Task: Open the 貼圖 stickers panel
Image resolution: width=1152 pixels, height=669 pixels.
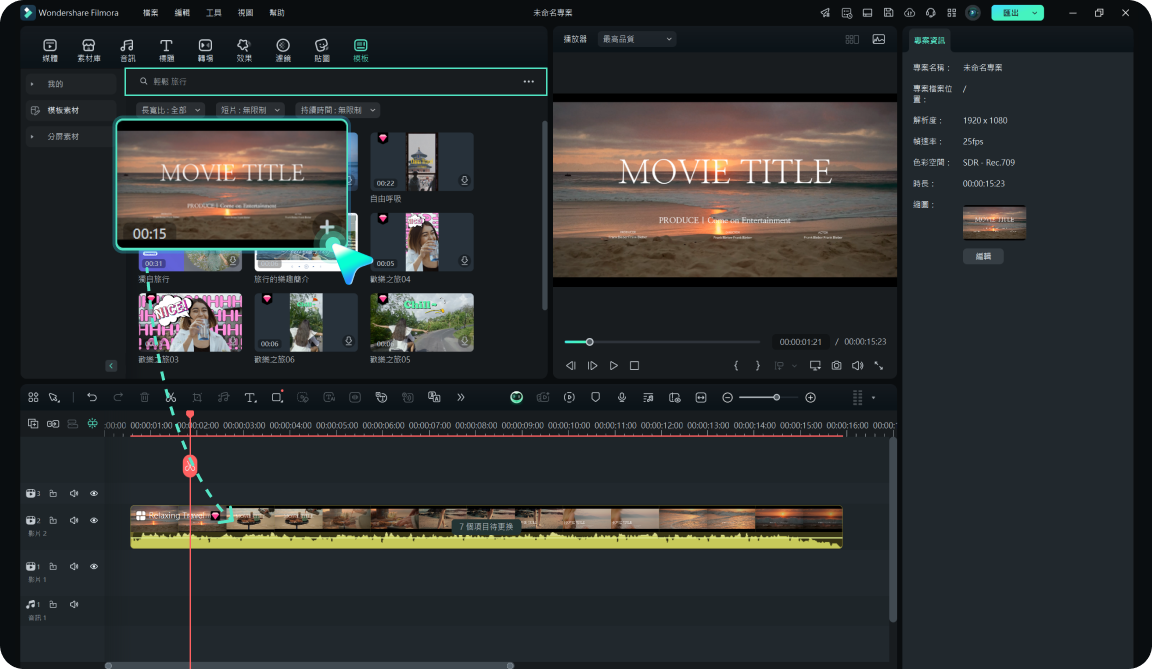Action: pyautogui.click(x=322, y=50)
